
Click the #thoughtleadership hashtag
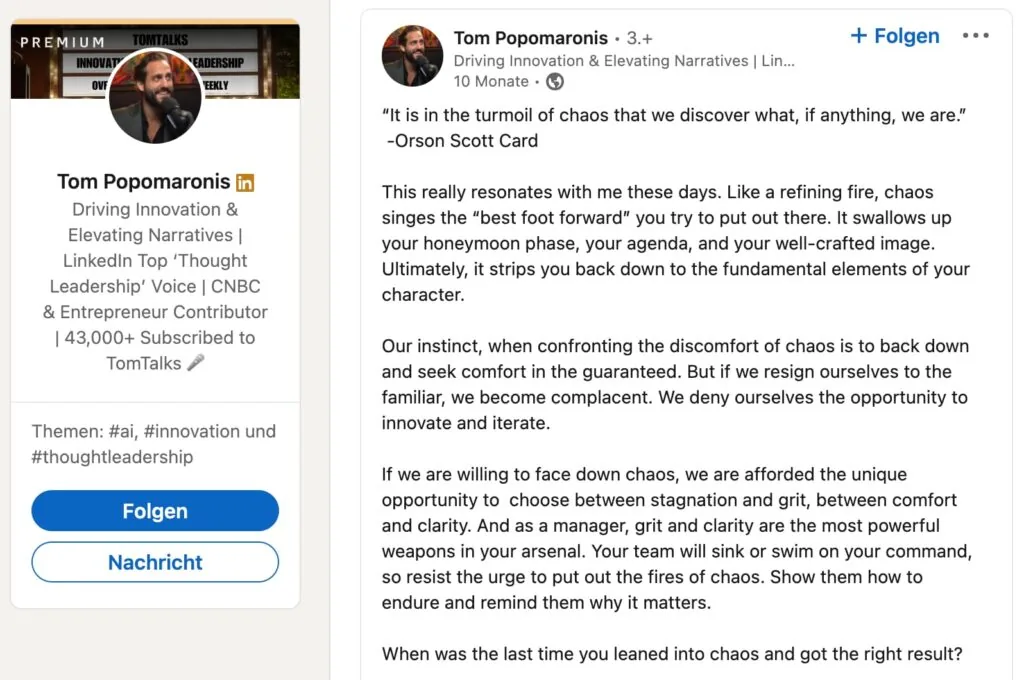[112, 457]
